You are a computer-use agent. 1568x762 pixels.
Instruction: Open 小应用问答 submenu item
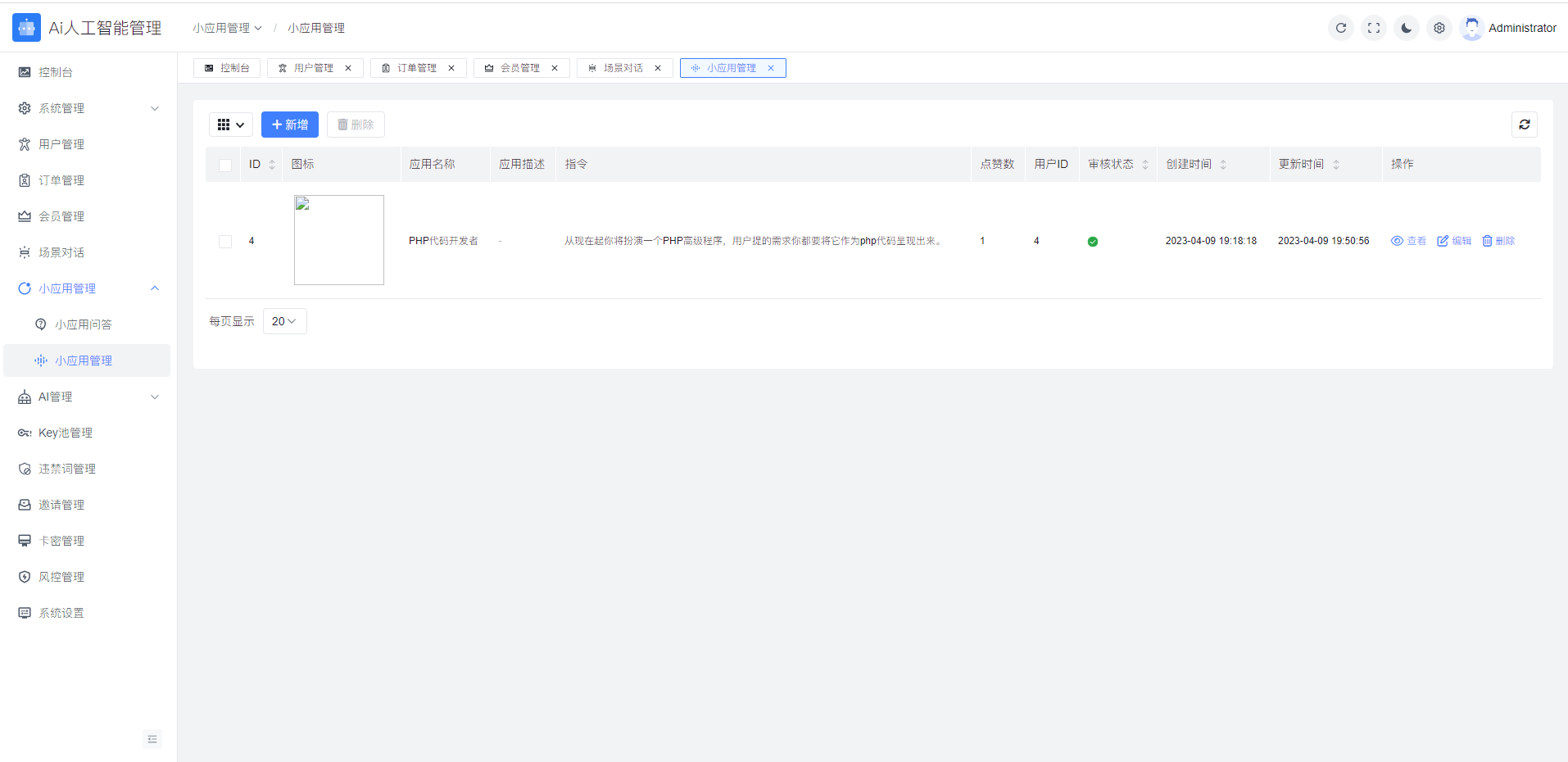(88, 324)
